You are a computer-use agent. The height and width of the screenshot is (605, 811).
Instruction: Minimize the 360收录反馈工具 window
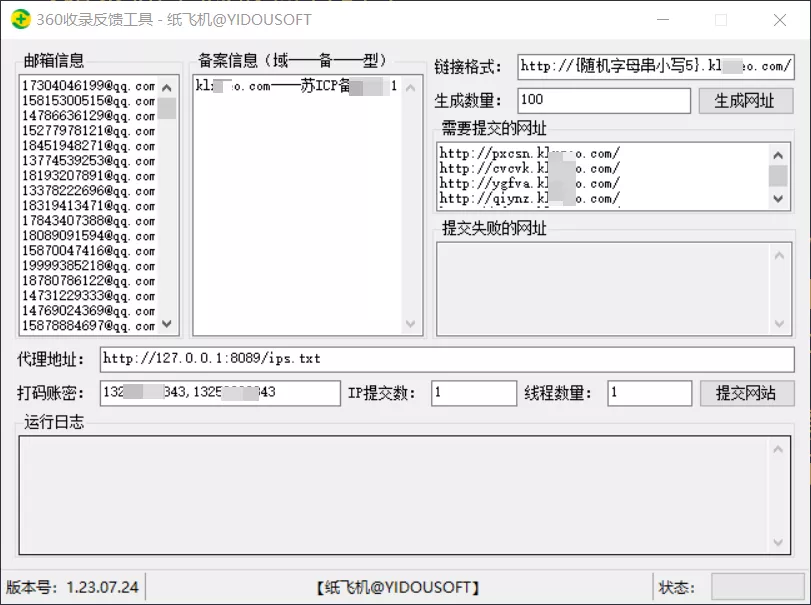click(x=663, y=20)
